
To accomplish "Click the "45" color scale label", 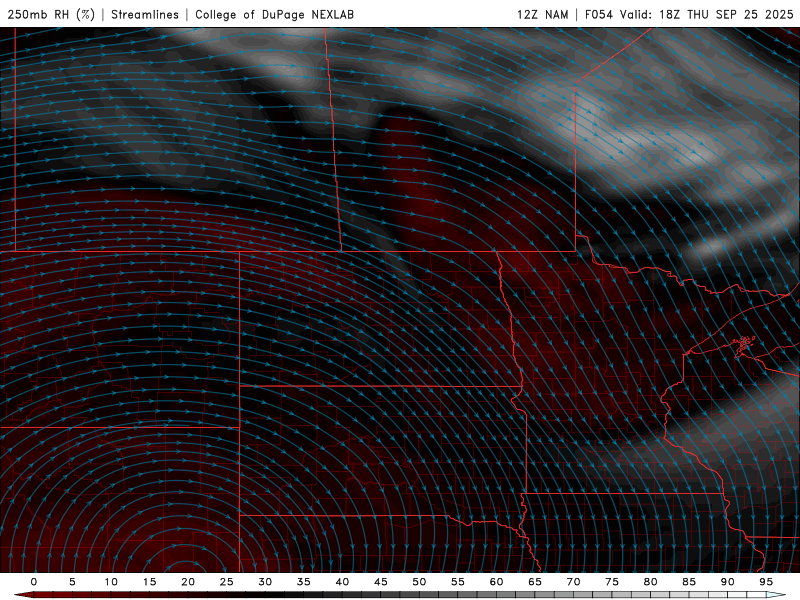I will pyautogui.click(x=381, y=582).
